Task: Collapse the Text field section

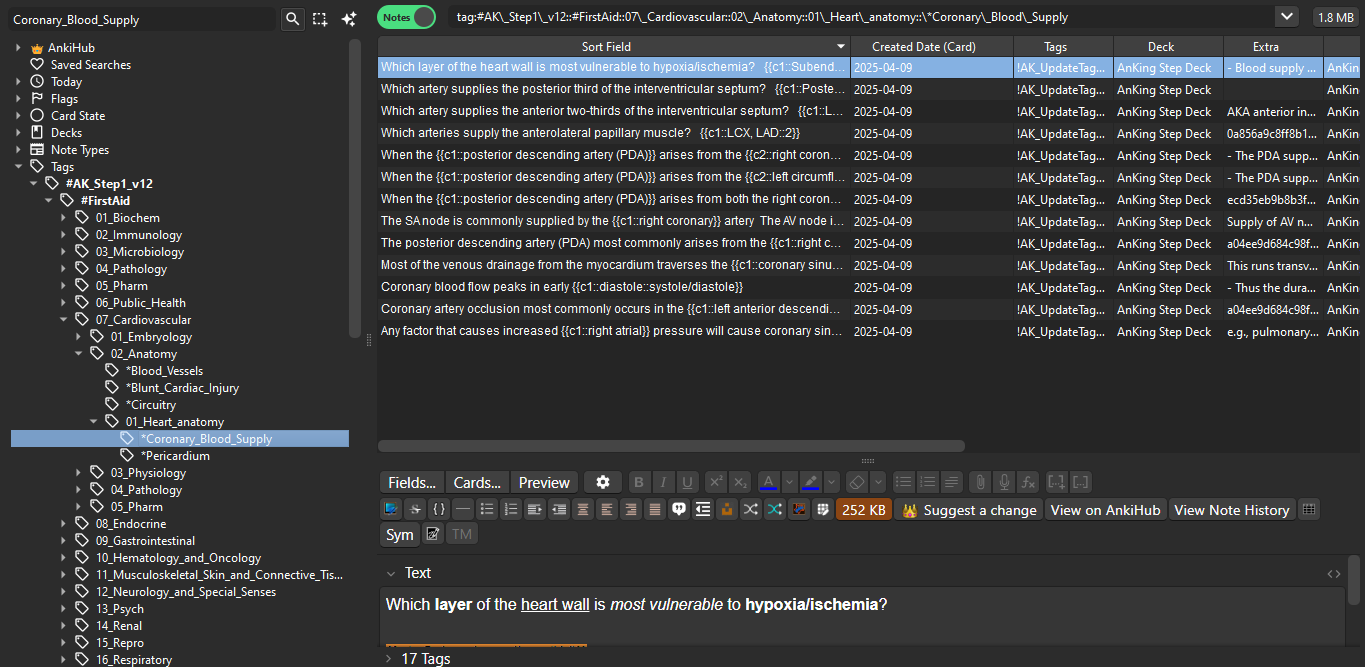Action: click(391, 573)
